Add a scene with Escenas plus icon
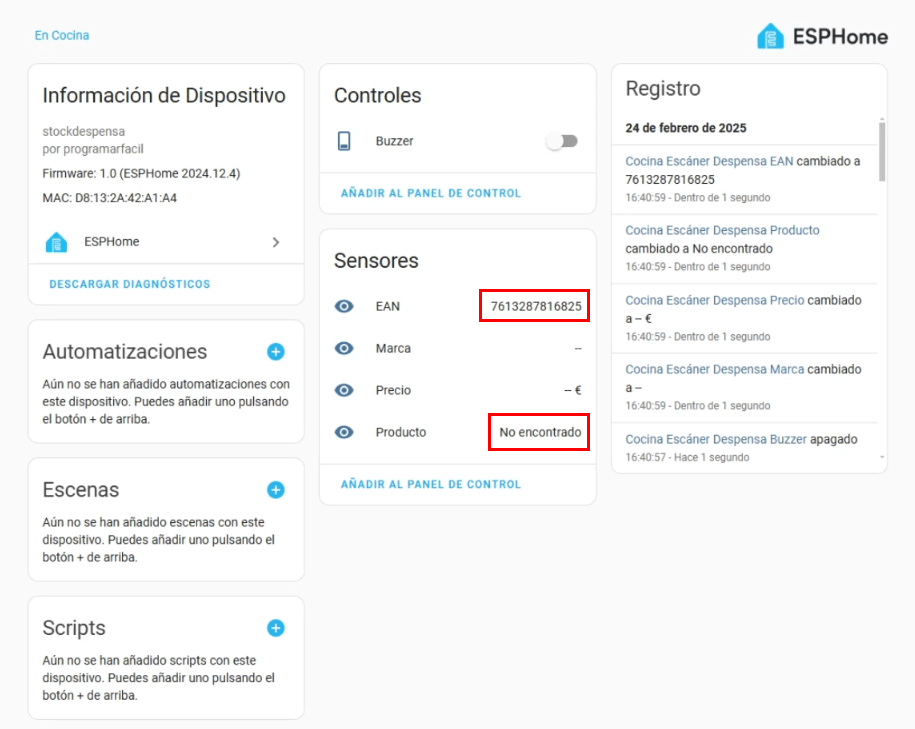This screenshot has width=915, height=729. pos(276,490)
